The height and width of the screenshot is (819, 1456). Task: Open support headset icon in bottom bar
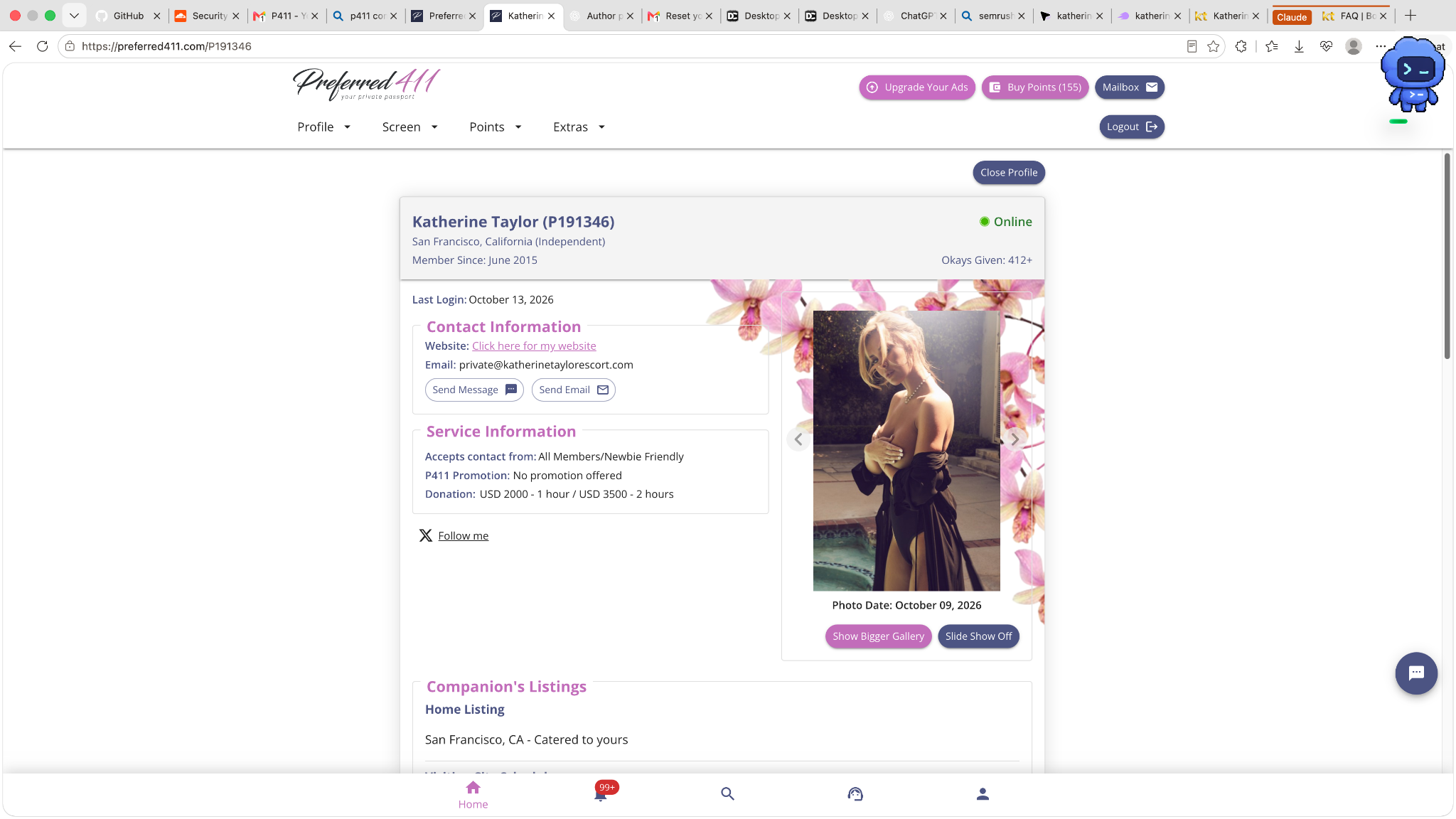pos(855,793)
